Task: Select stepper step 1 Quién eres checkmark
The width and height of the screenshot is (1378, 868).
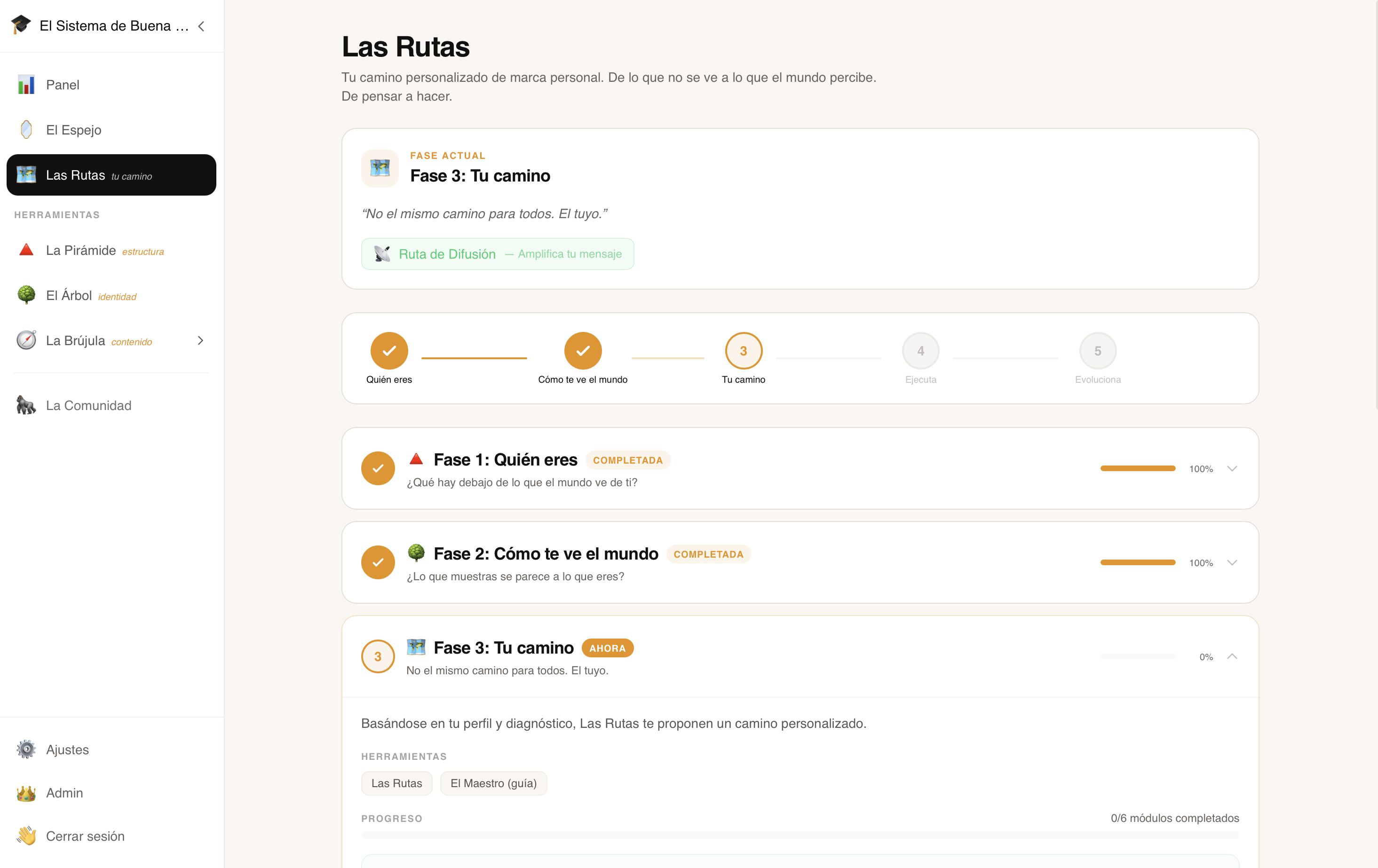Action: 389,351
